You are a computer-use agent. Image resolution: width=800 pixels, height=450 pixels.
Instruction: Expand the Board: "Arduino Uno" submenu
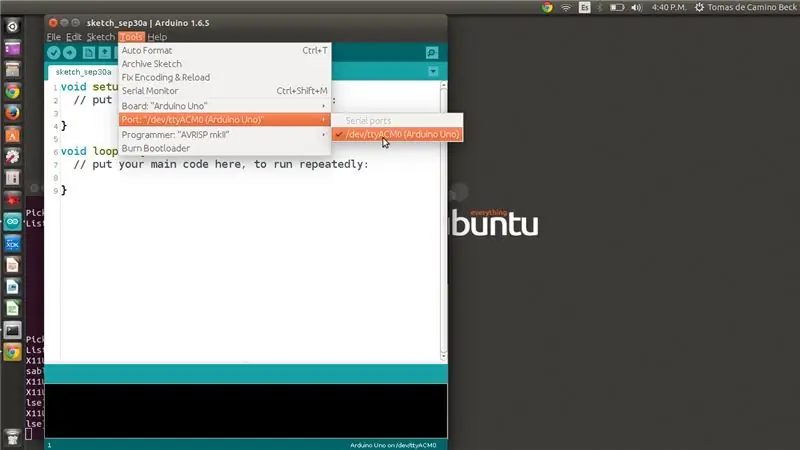coord(224,106)
